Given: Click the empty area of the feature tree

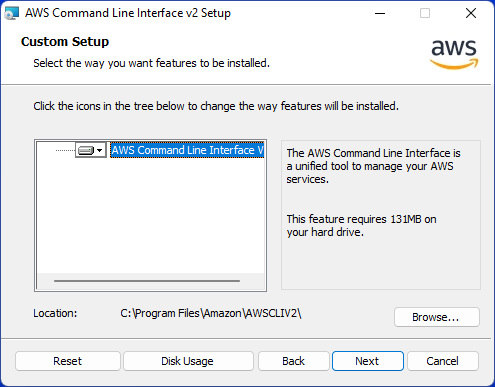Looking at the screenshot, I should coord(151,216).
